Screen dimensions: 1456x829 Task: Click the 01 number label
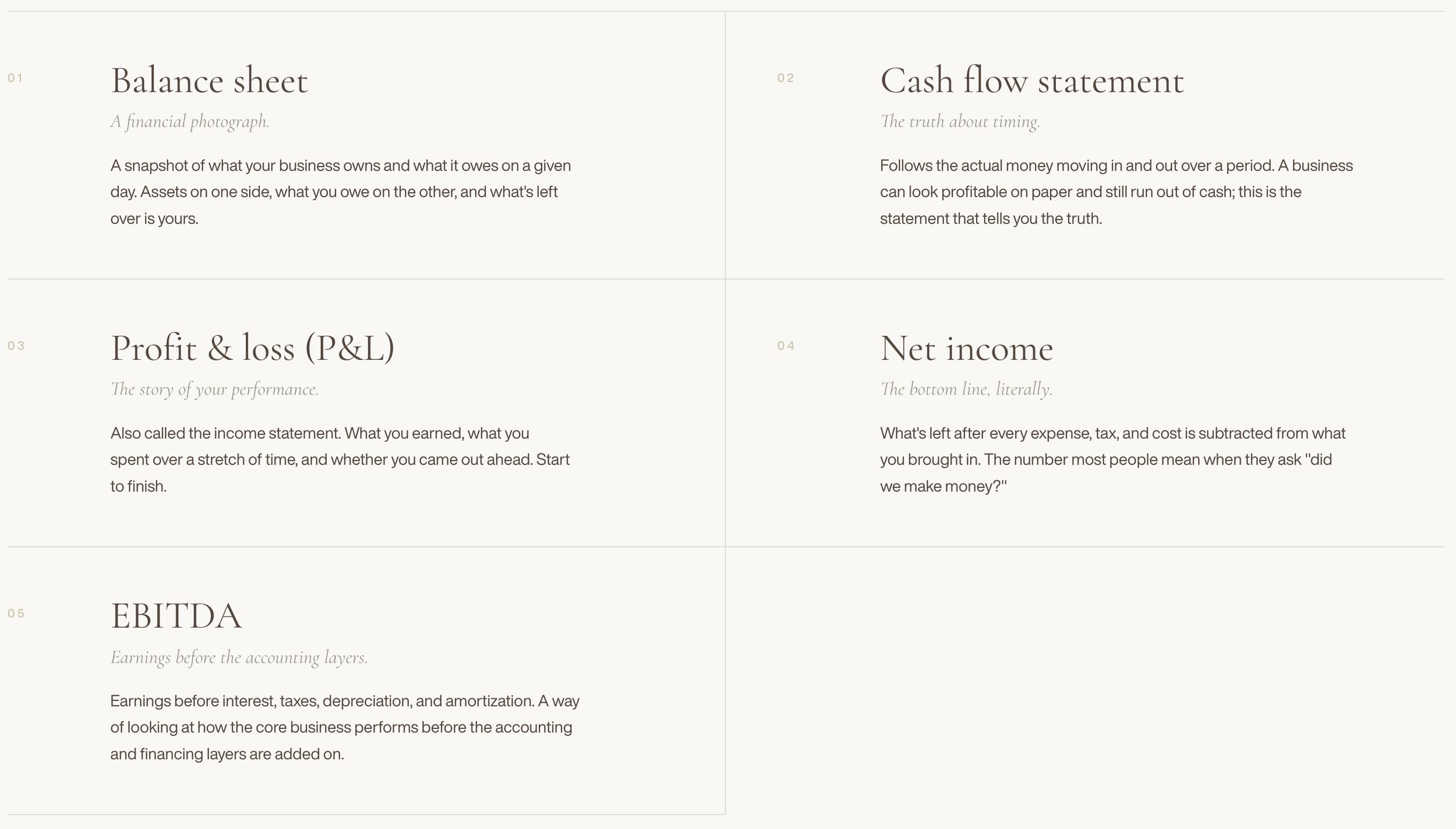click(x=15, y=78)
